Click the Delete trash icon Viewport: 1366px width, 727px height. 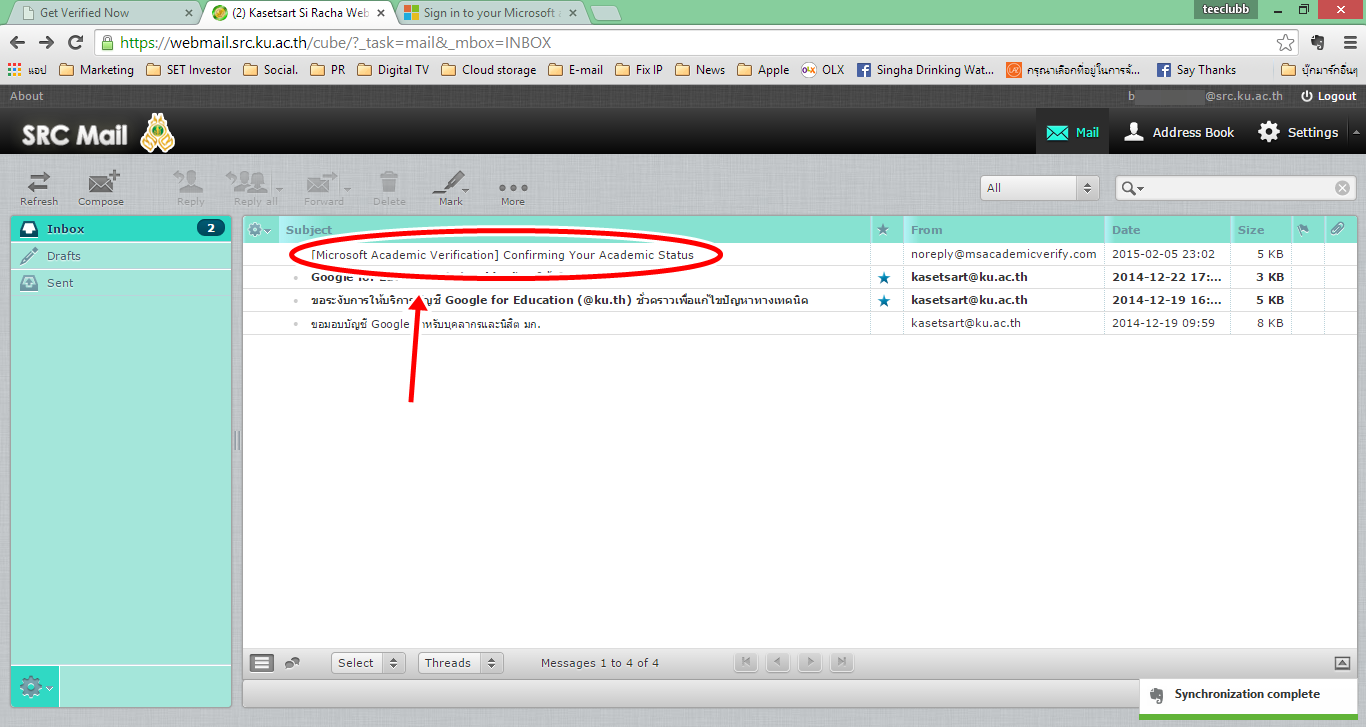389,187
